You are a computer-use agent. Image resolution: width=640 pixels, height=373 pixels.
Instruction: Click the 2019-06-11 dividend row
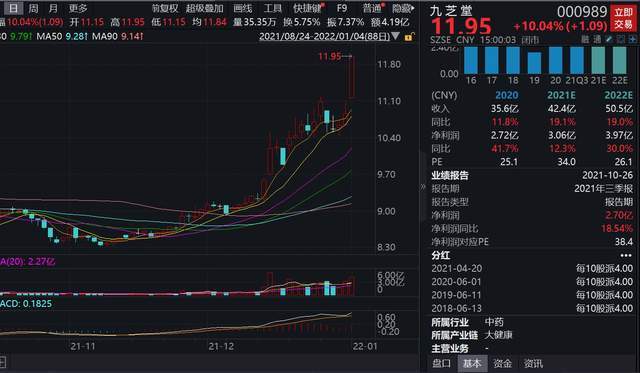point(532,295)
